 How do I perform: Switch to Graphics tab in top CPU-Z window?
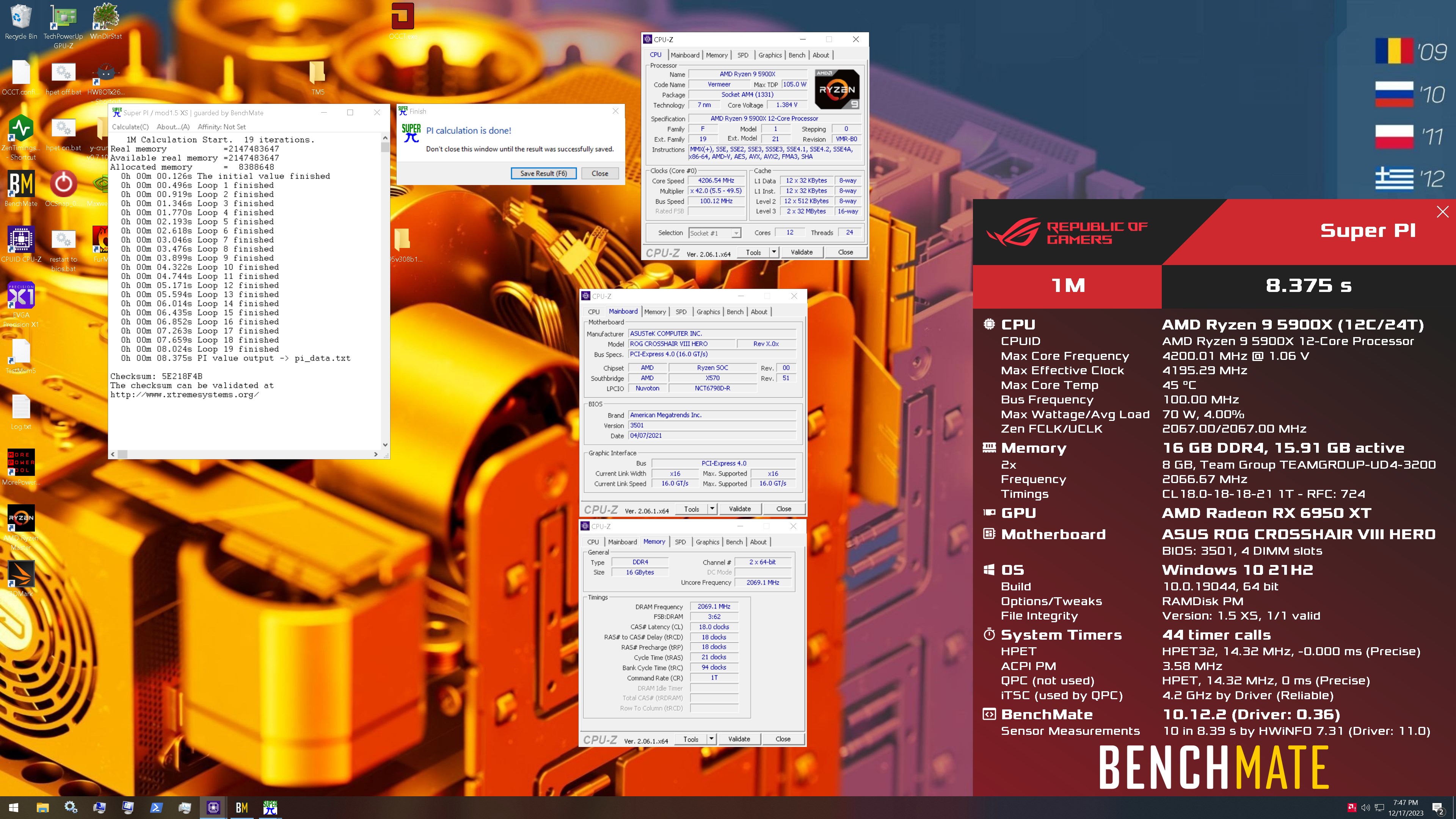(x=770, y=55)
